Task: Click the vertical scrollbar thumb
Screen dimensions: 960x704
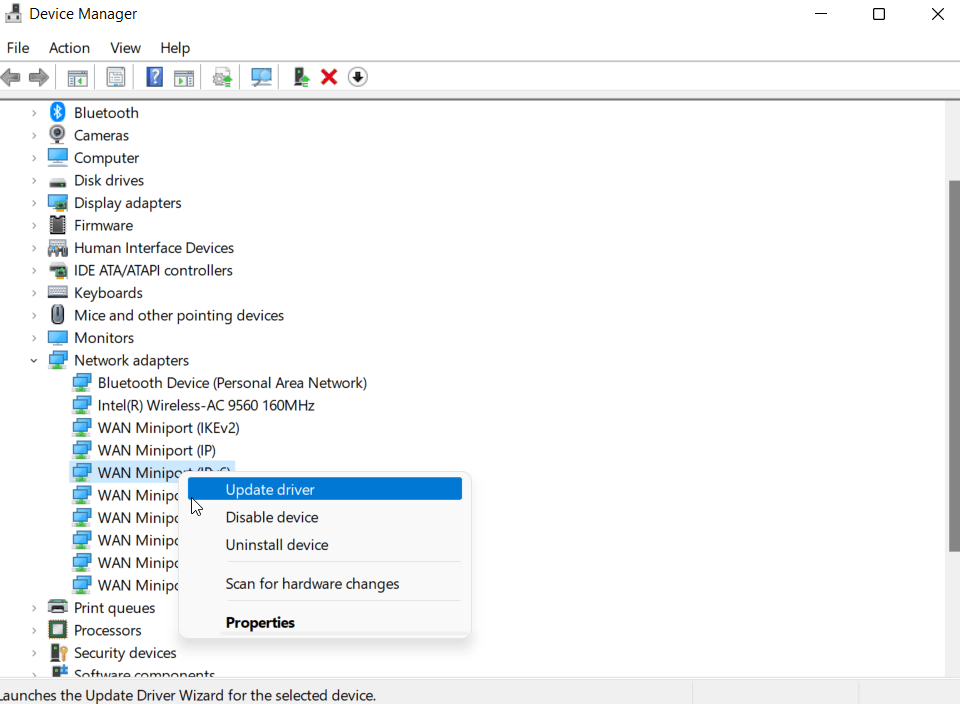Action: tap(953, 365)
